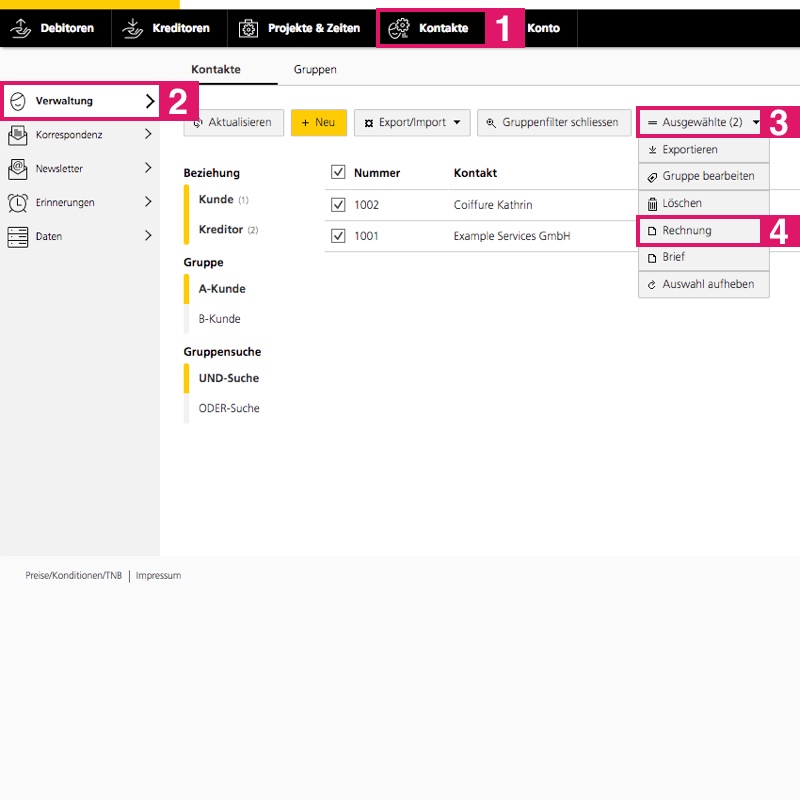
Task: Open the Impressum footer link
Action: pyautogui.click(x=158, y=576)
